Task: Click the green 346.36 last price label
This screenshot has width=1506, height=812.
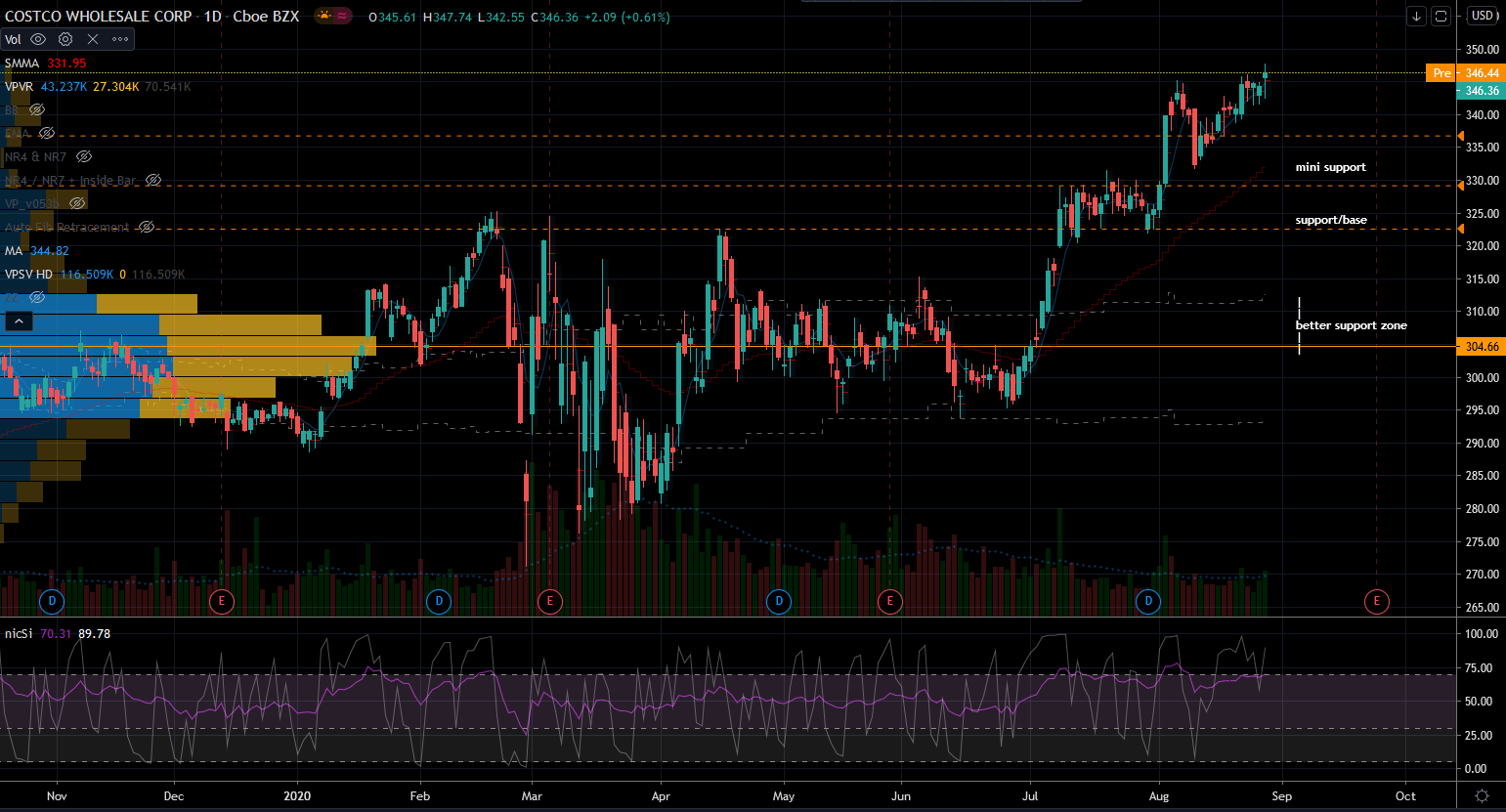Action: coord(1482,91)
